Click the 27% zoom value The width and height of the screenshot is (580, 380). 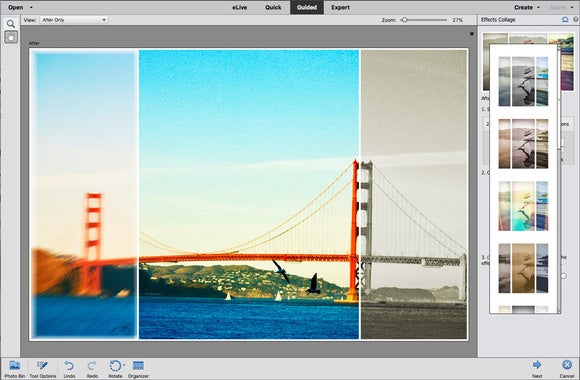pyautogui.click(x=458, y=20)
